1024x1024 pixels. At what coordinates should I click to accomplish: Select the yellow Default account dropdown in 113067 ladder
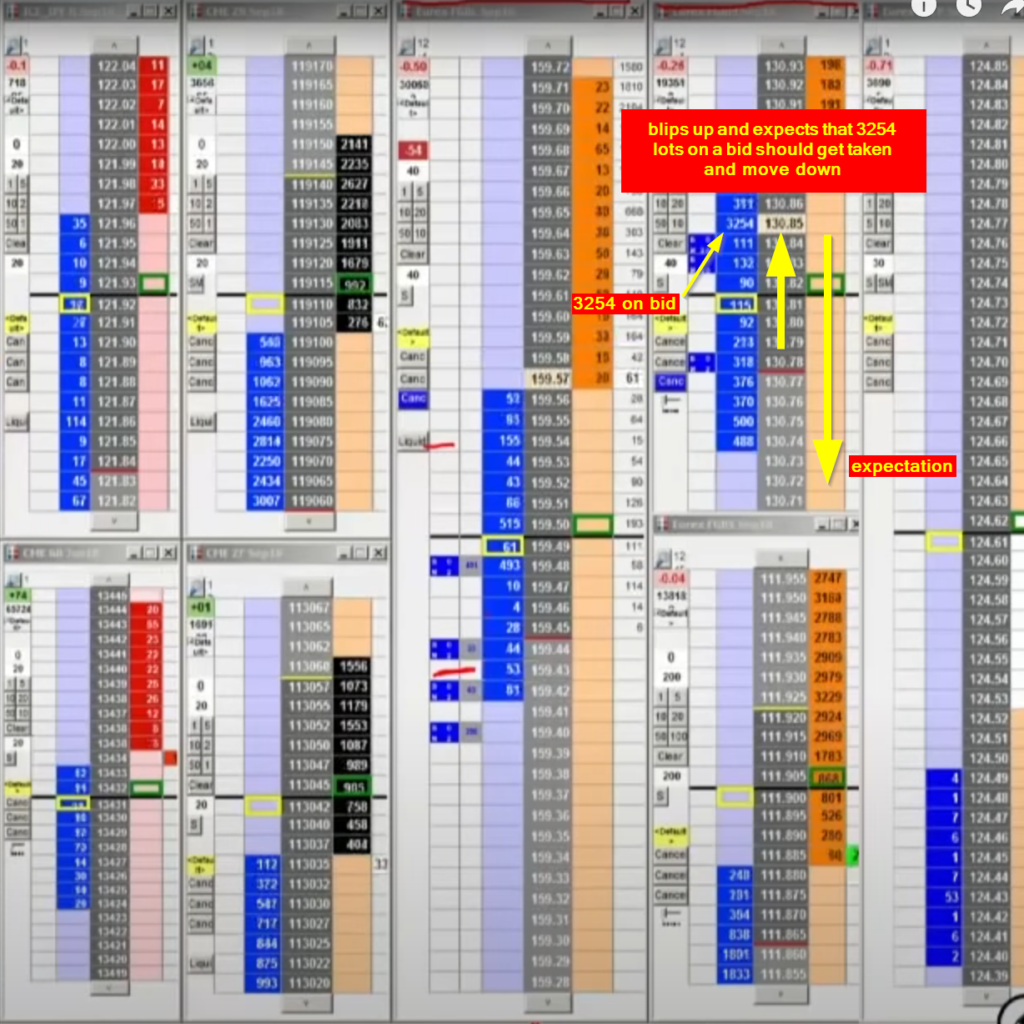pos(201,863)
